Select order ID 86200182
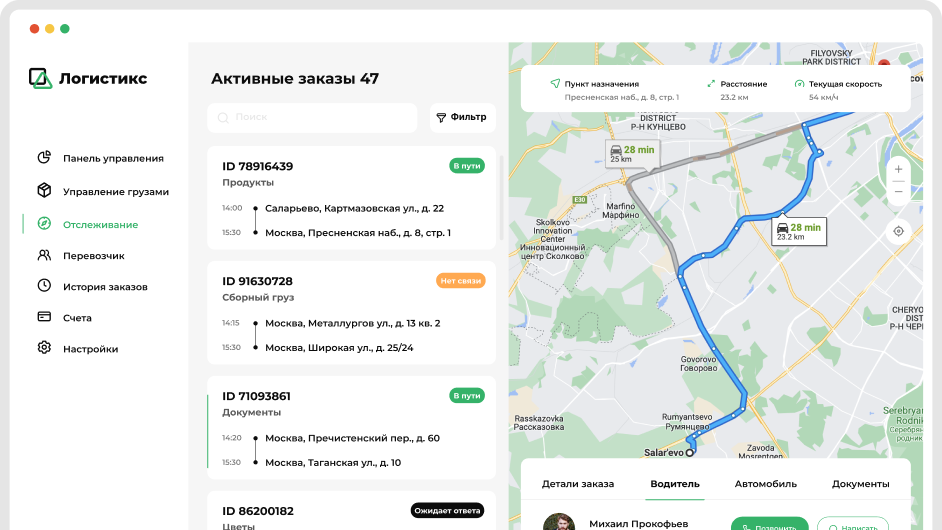942x530 pixels. pos(258,511)
